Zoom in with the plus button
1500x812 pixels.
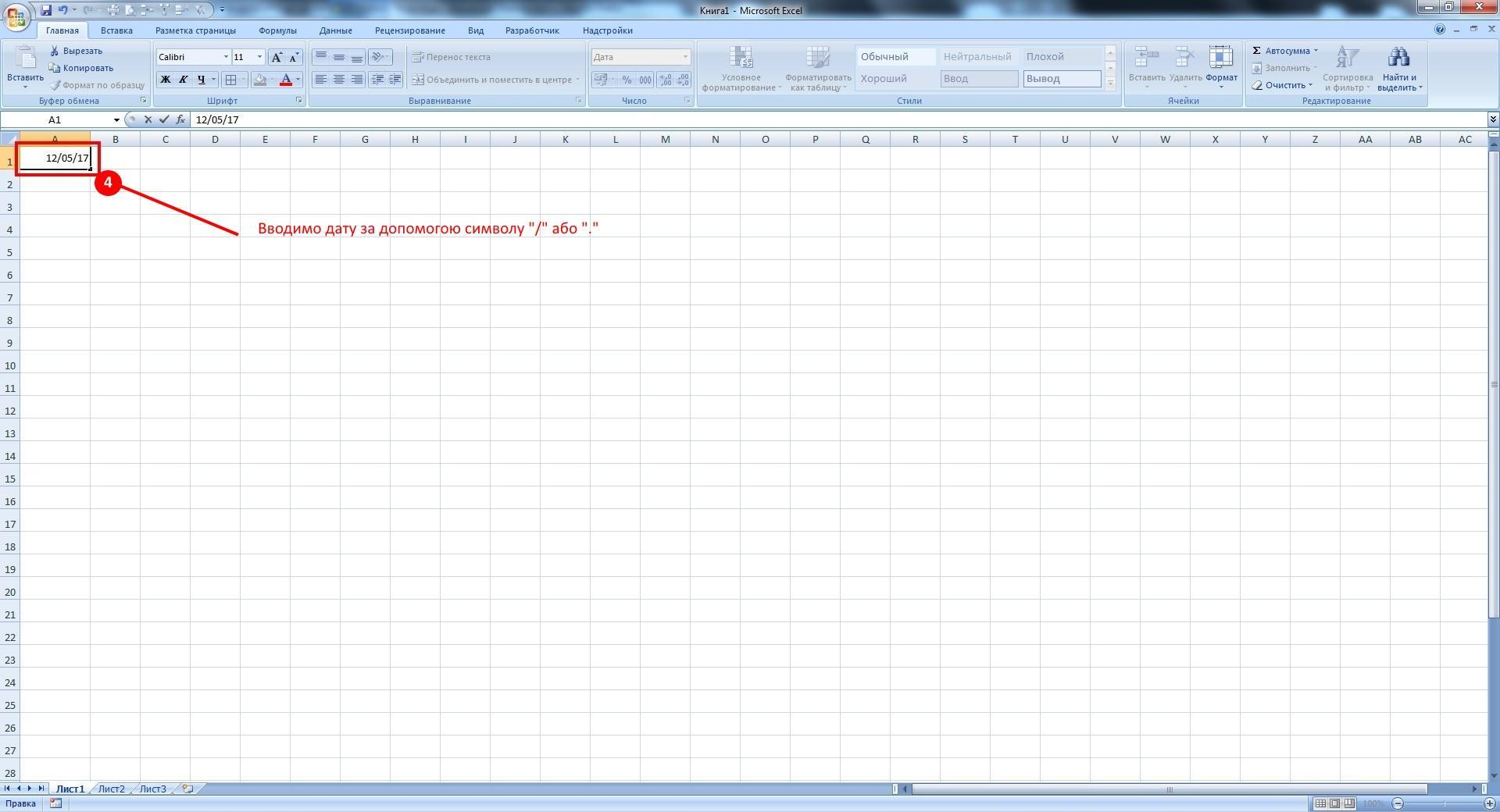pos(1491,803)
